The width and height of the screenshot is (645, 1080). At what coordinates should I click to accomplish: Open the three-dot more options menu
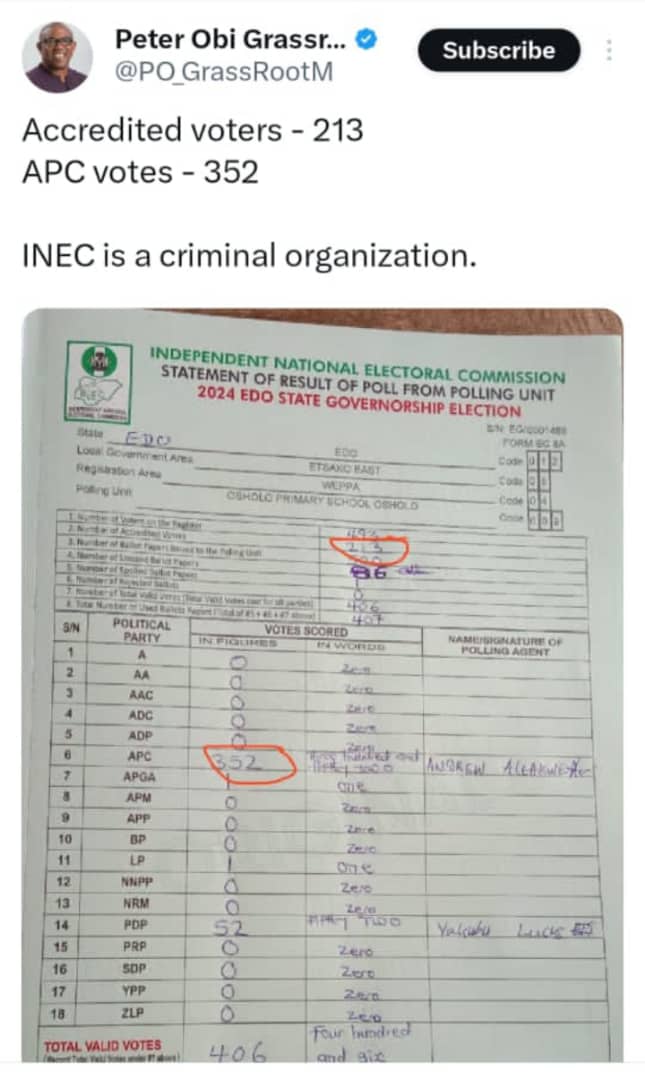click(608, 50)
